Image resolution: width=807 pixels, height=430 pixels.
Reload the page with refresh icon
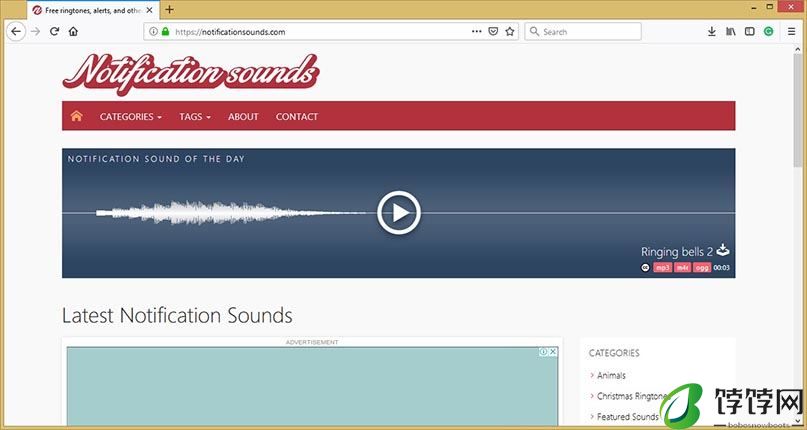(54, 31)
